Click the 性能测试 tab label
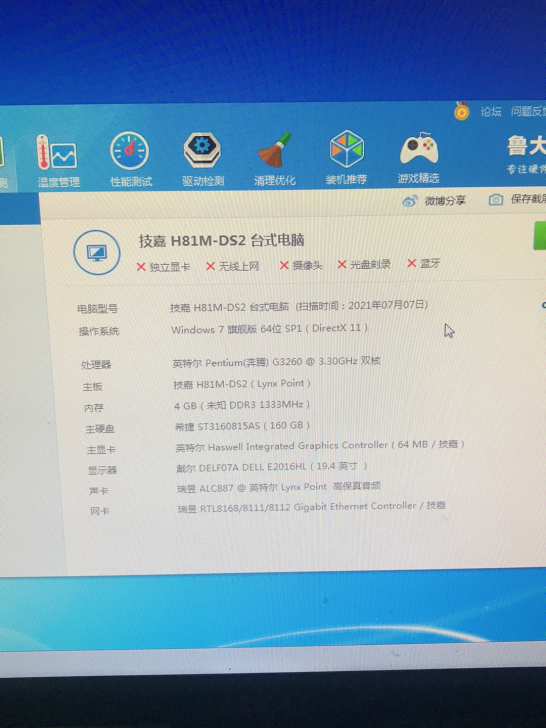The height and width of the screenshot is (728, 546). coord(131,181)
